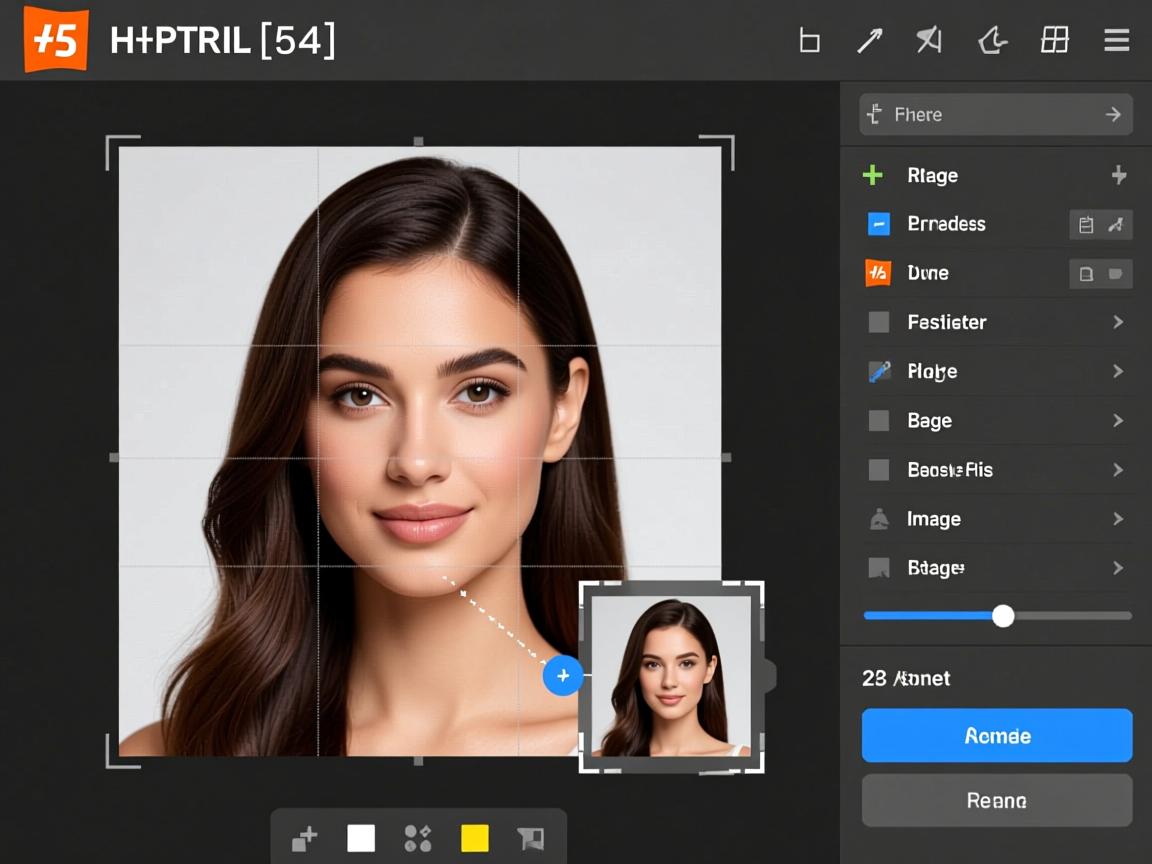The image size is (1152, 864).
Task: Toggle the checkbox next to Bage
Action: pyautogui.click(x=879, y=421)
